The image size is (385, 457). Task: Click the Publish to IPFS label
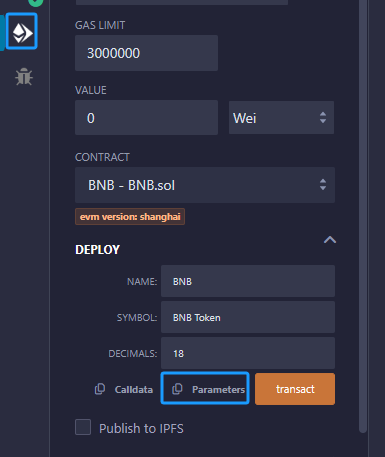(141, 428)
